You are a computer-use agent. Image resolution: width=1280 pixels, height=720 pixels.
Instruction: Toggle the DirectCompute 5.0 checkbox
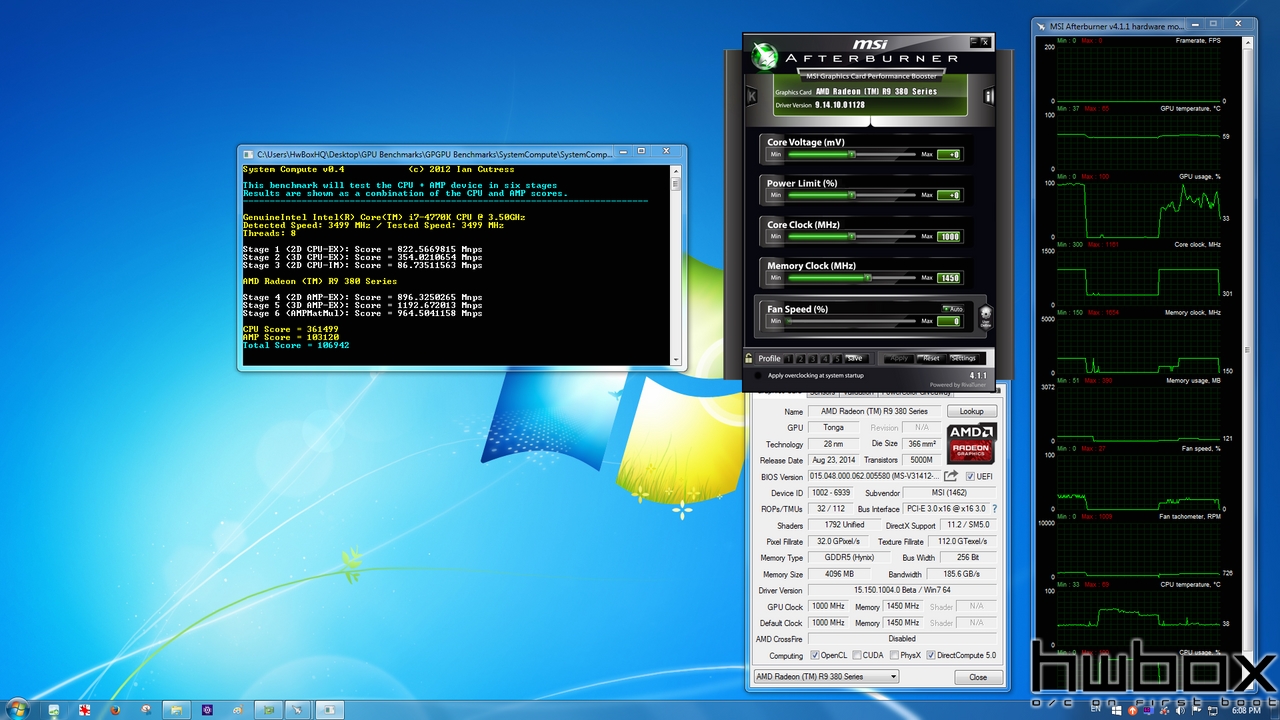pyautogui.click(x=932, y=655)
